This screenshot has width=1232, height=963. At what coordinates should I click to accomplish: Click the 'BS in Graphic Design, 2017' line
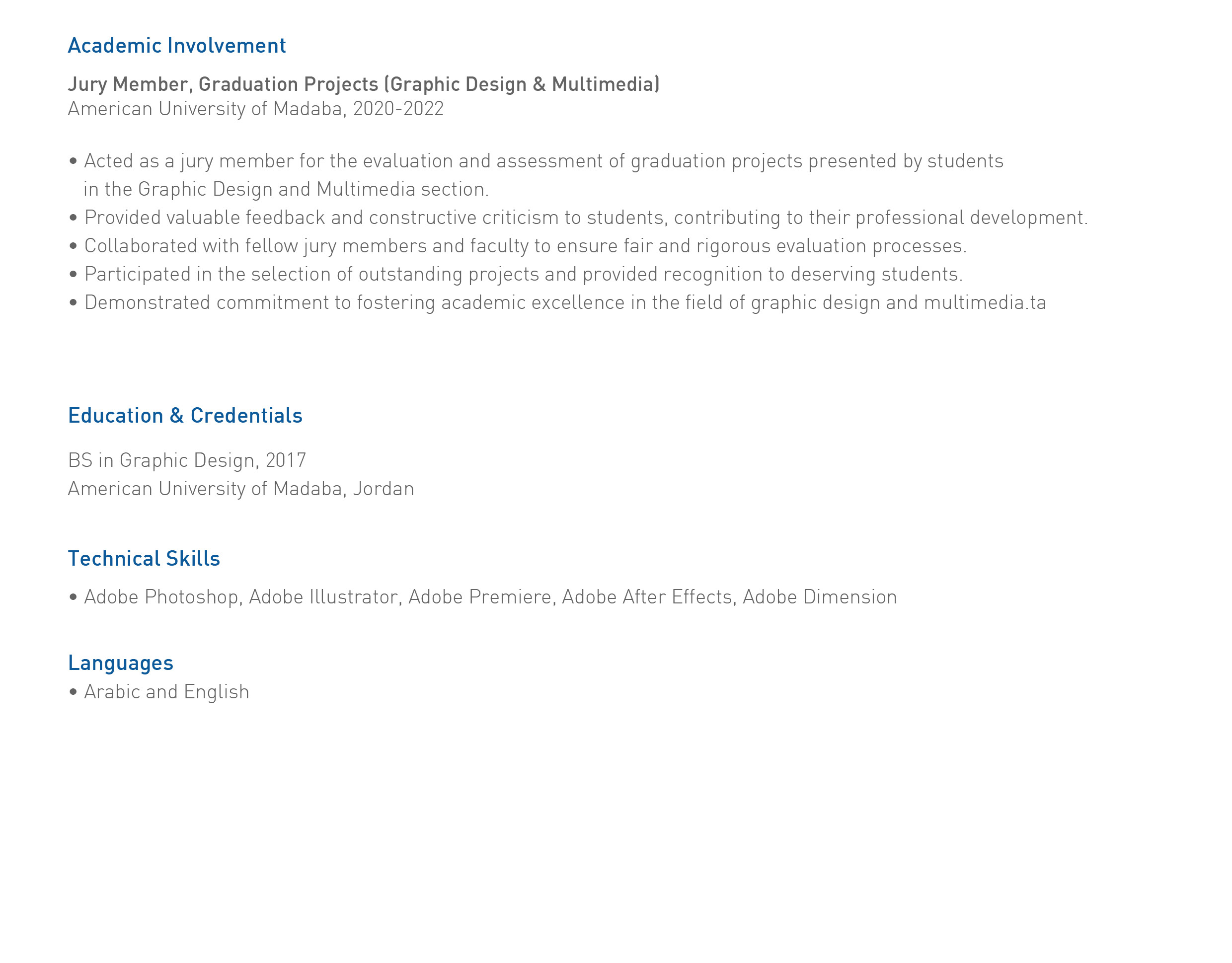pyautogui.click(x=187, y=460)
